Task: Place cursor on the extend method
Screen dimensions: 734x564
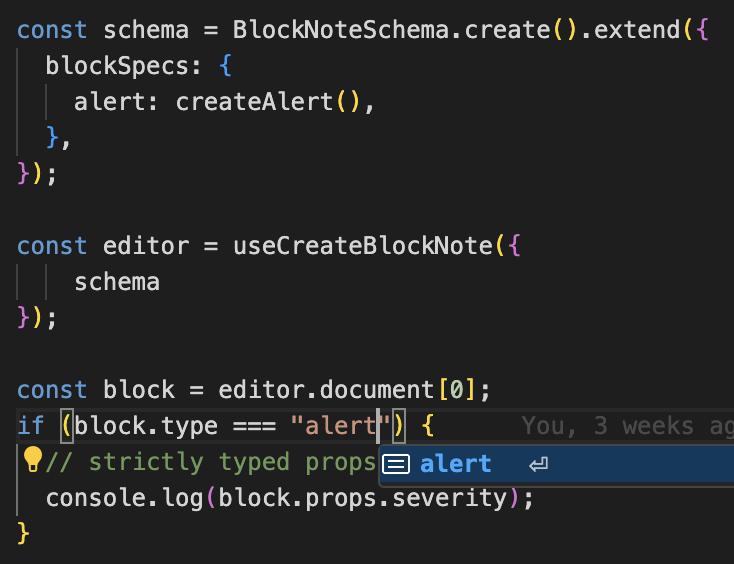Action: coord(636,29)
